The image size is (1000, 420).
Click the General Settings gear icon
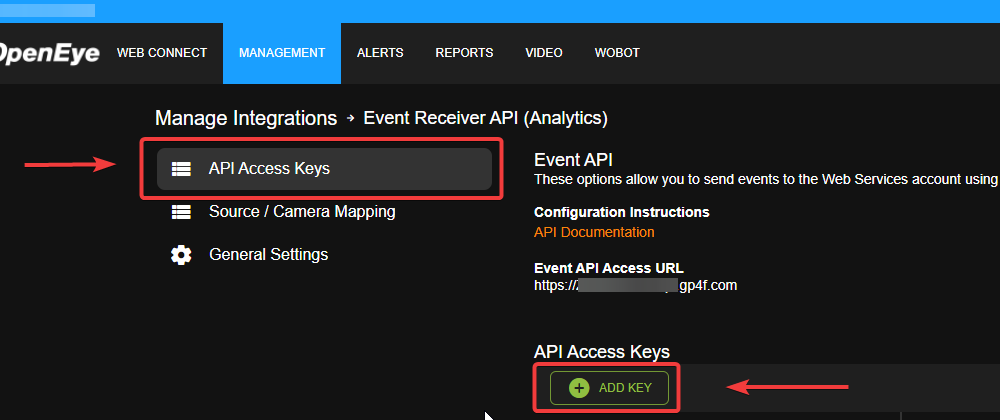coord(181,255)
